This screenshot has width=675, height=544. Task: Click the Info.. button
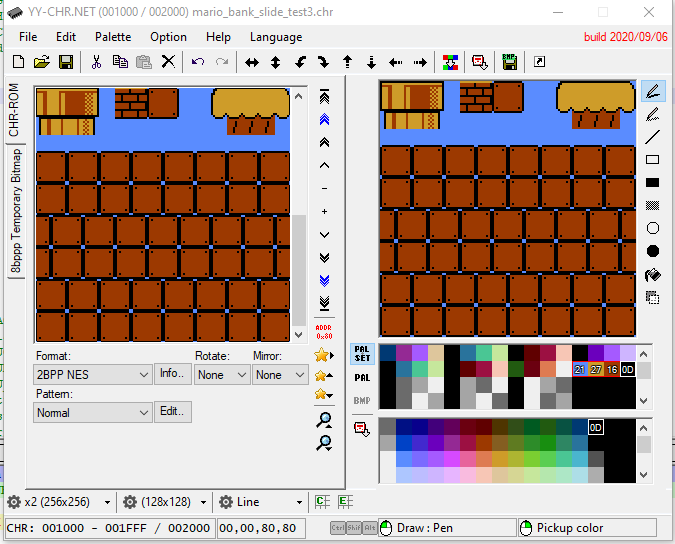pos(173,374)
